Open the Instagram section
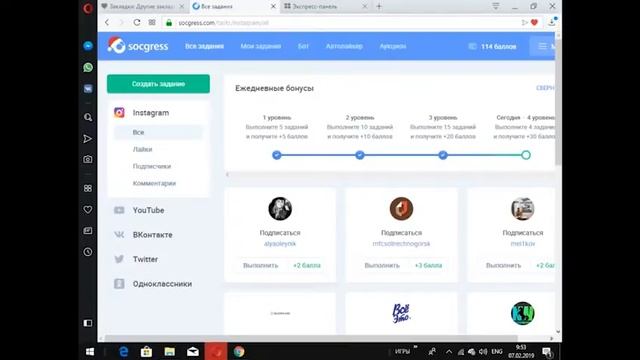Image resolution: width=640 pixels, height=360 pixels. click(x=151, y=113)
